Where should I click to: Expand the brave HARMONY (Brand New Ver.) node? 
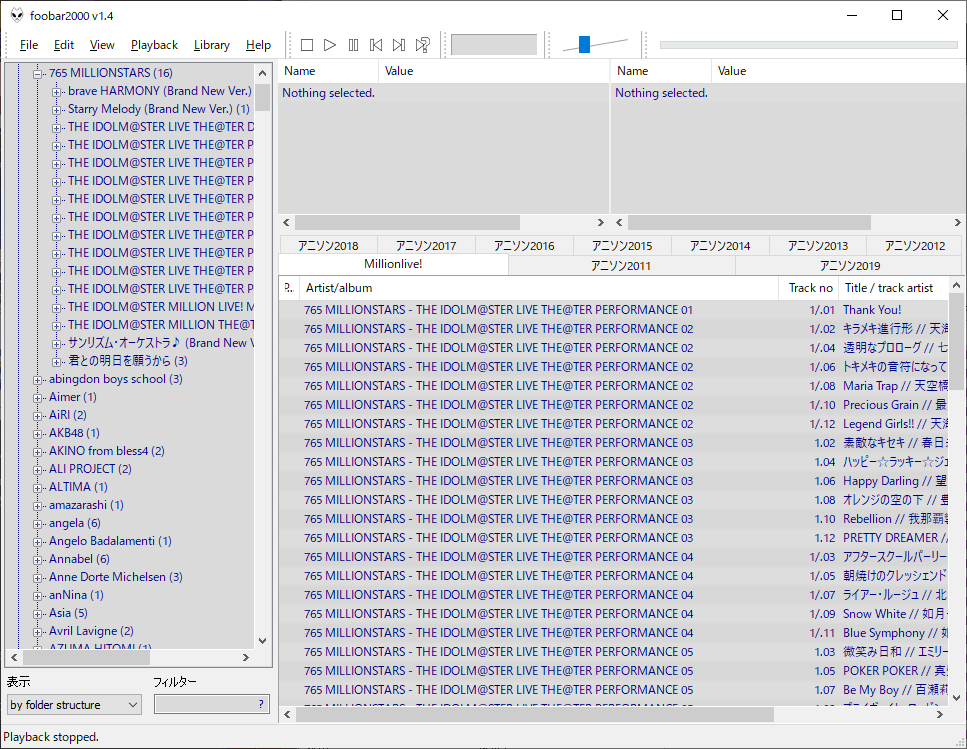point(57,92)
